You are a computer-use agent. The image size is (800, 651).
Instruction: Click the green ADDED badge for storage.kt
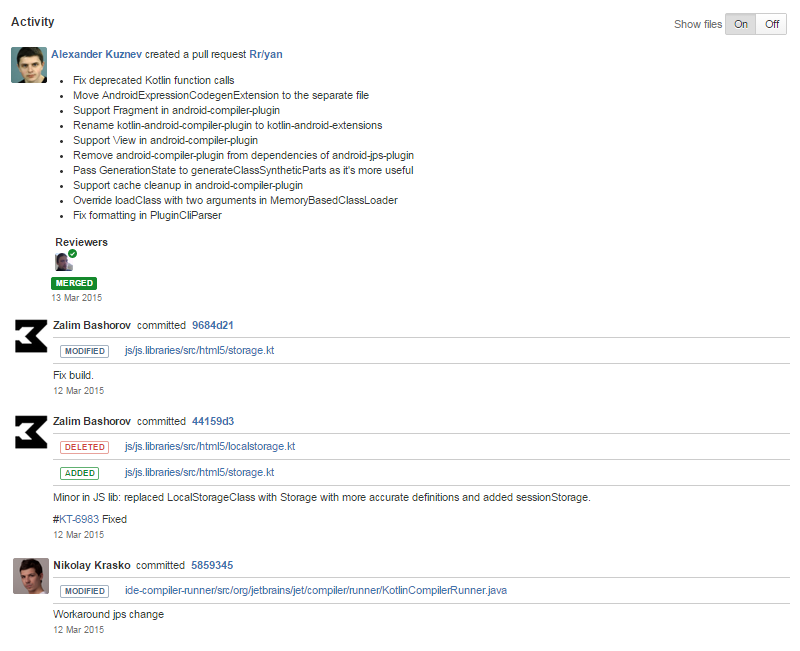click(80, 473)
